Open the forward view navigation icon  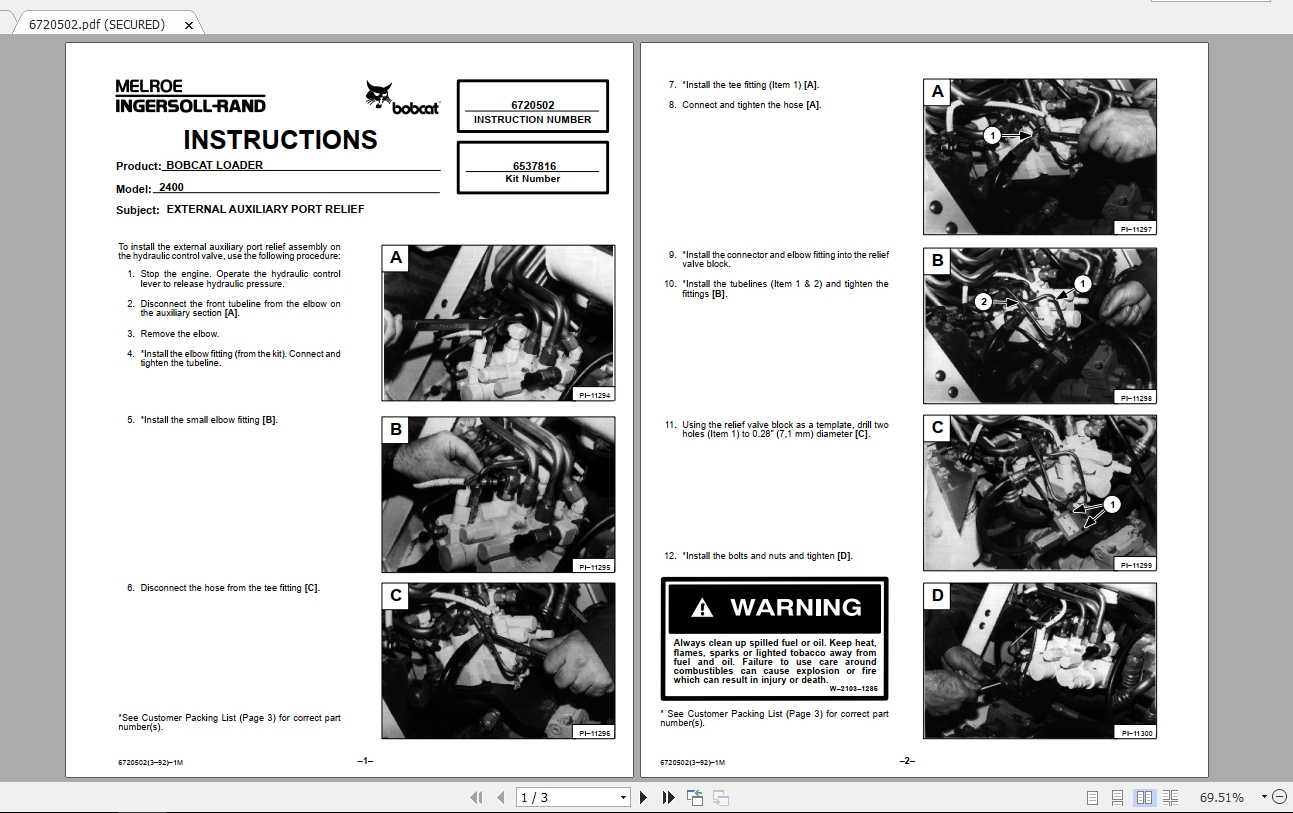(720, 797)
